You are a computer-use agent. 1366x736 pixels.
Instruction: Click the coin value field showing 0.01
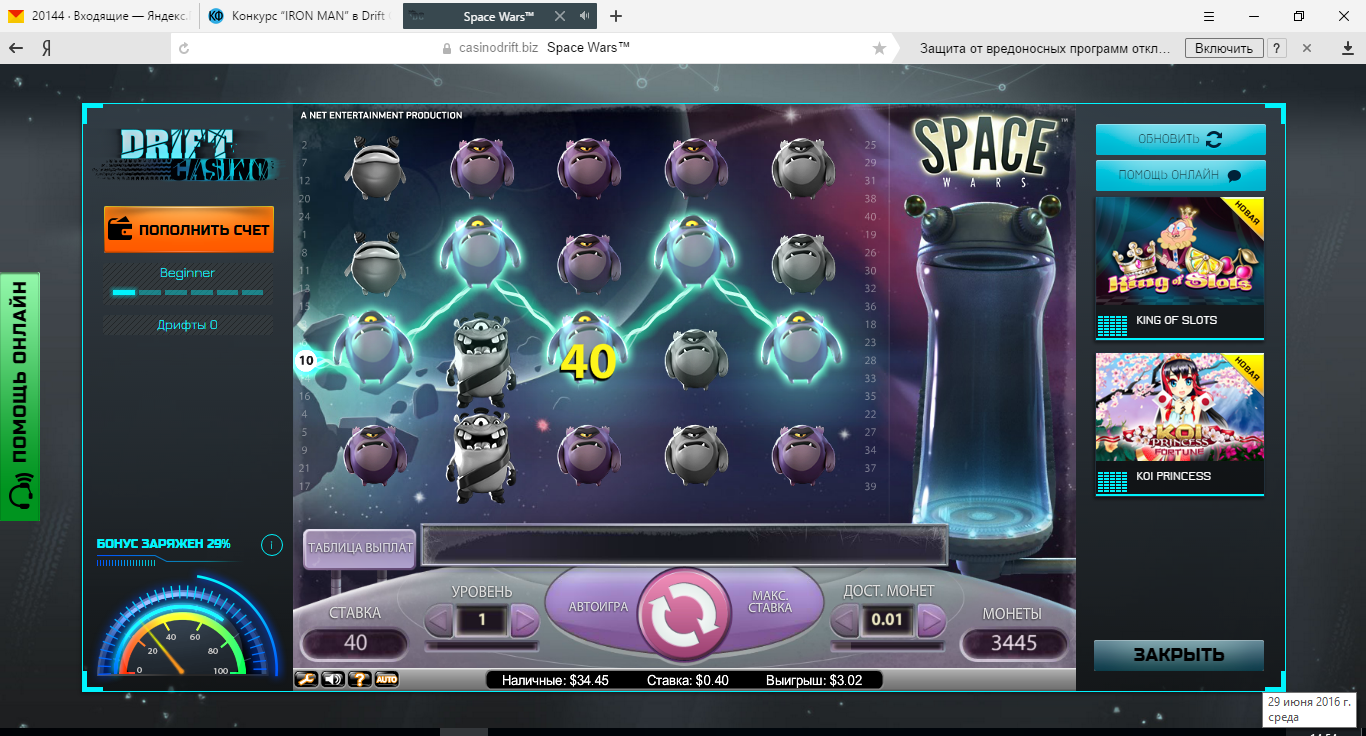887,621
